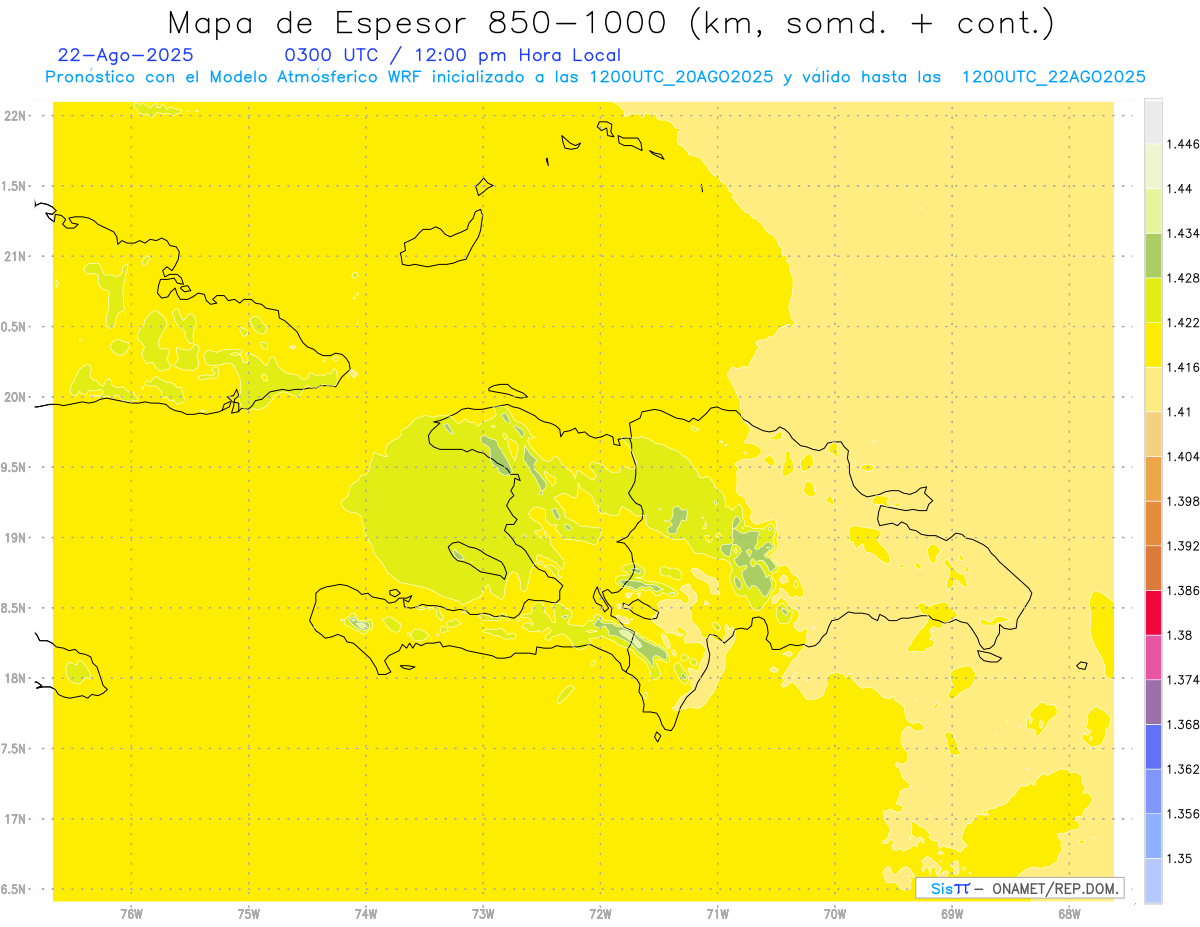Click the orange swatch between 1.398 and 1.404
The height and width of the screenshot is (927, 1200).
(x=1153, y=478)
